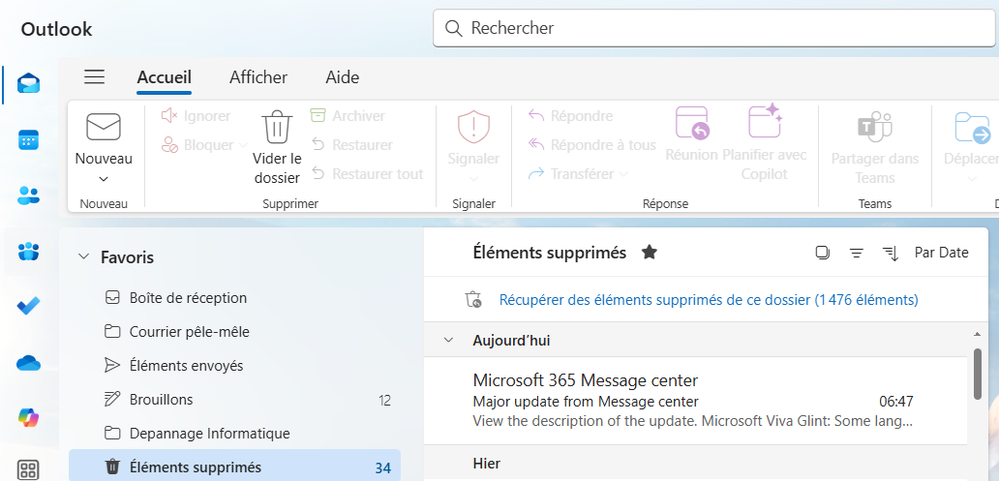The width and height of the screenshot is (999, 481).
Task: Open the filter icon in message list
Action: [x=856, y=253]
